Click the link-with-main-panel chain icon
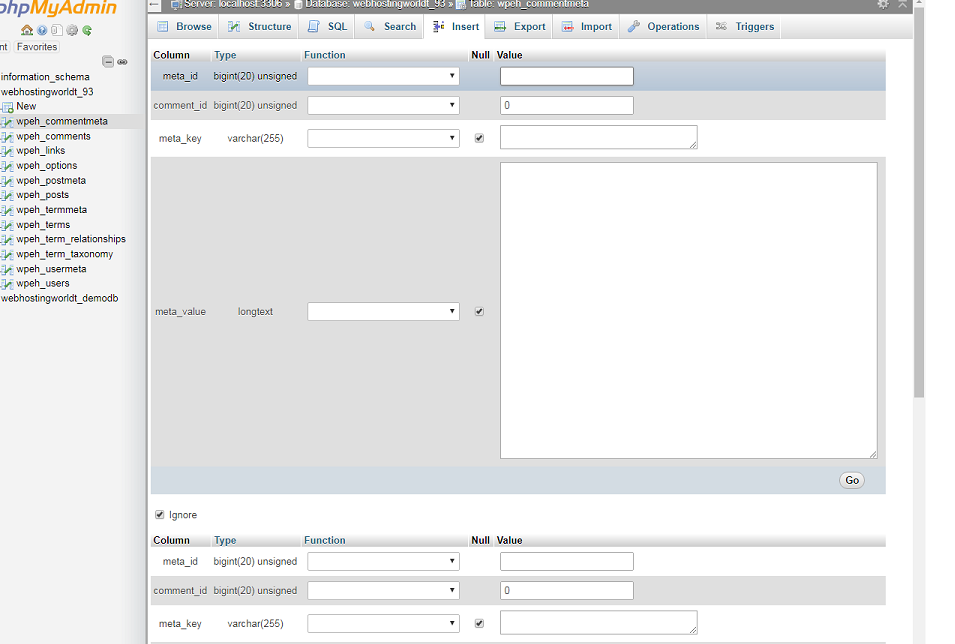955x644 pixels. click(122, 62)
